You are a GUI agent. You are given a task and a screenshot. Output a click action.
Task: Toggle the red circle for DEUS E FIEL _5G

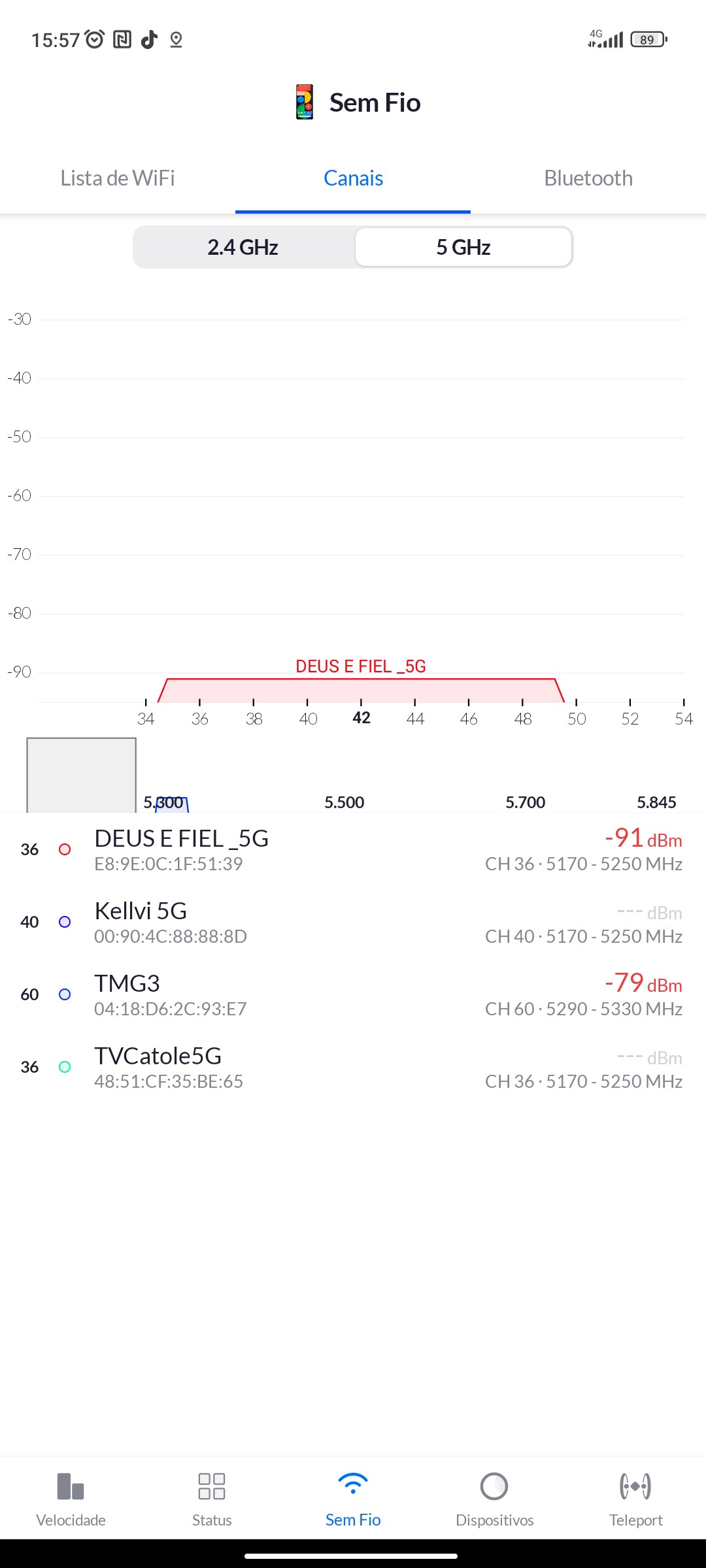click(x=65, y=849)
